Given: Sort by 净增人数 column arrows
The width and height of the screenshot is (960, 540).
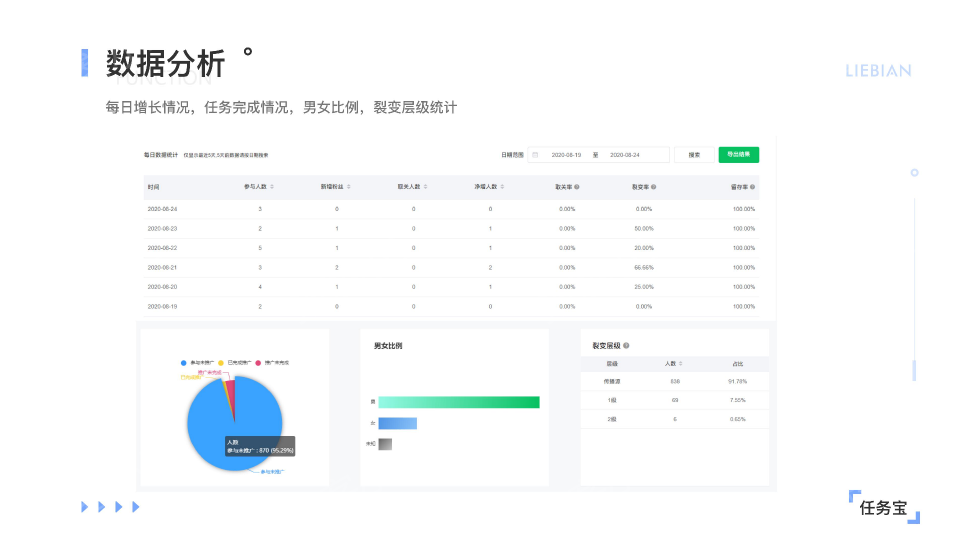Looking at the screenshot, I should 503,187.
